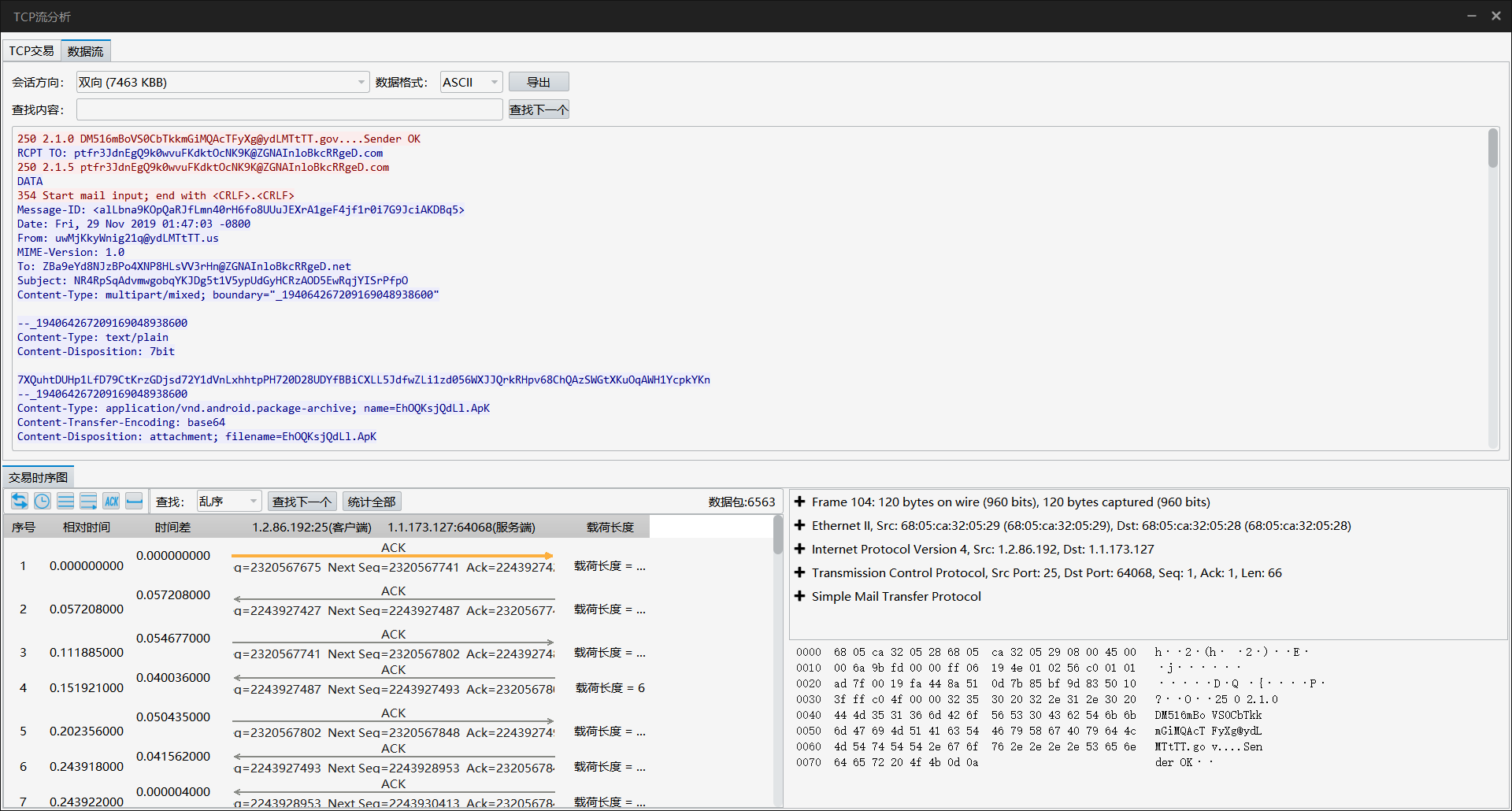The width and height of the screenshot is (1512, 811).
Task: Click the three-lines list view icon
Action: 65,501
